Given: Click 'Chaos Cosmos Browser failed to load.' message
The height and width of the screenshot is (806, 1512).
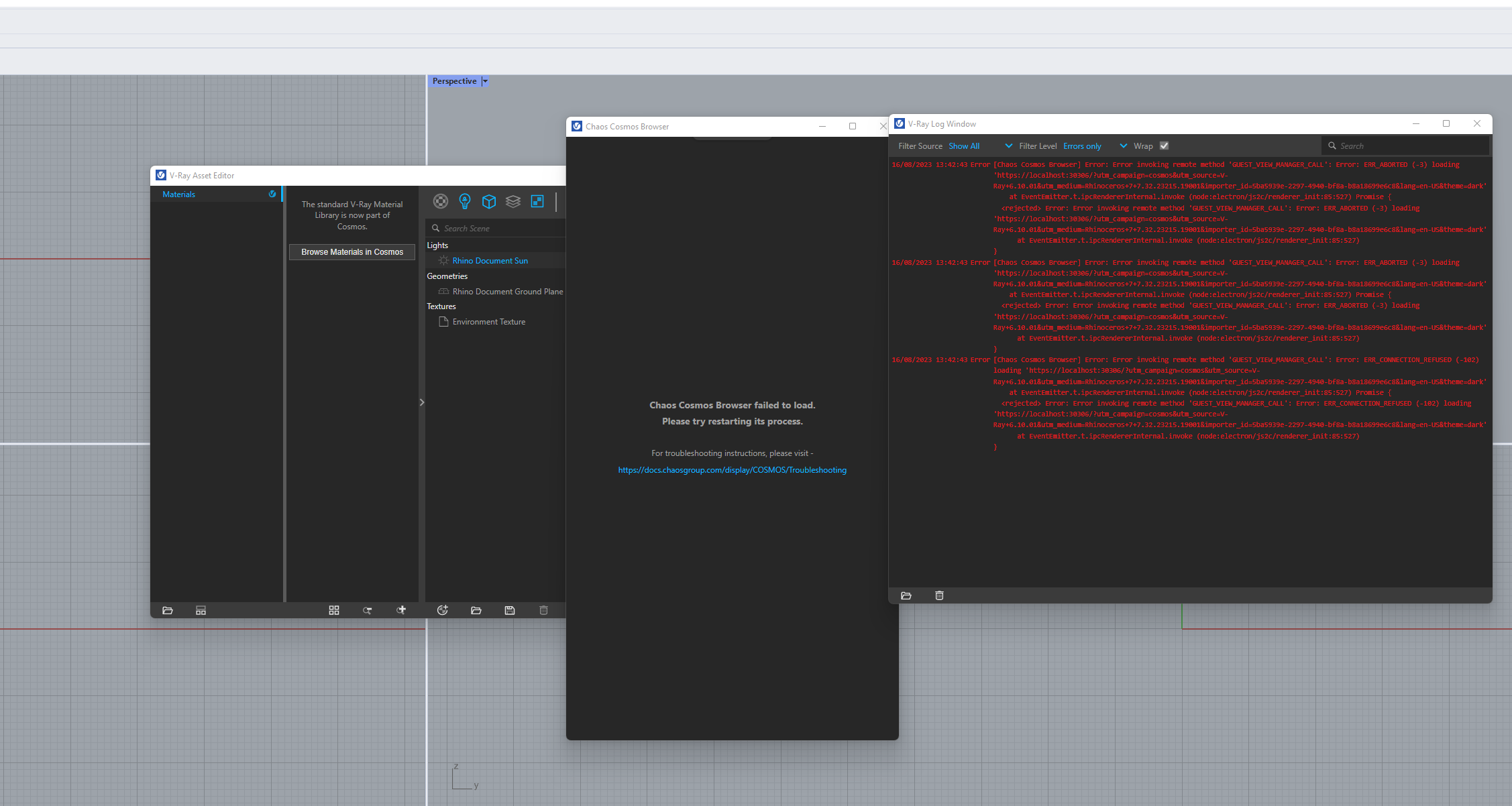Looking at the screenshot, I should point(732,405).
